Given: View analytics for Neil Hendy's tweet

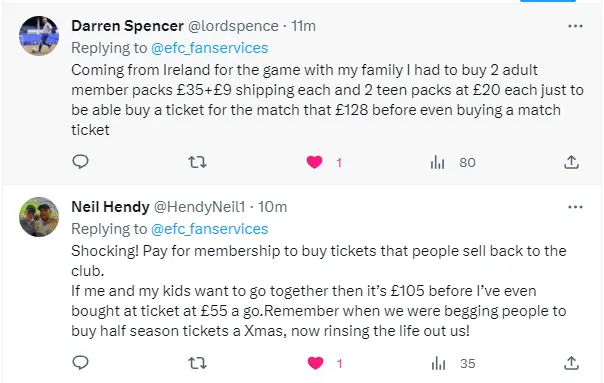Looking at the screenshot, I should pyautogui.click(x=438, y=363).
